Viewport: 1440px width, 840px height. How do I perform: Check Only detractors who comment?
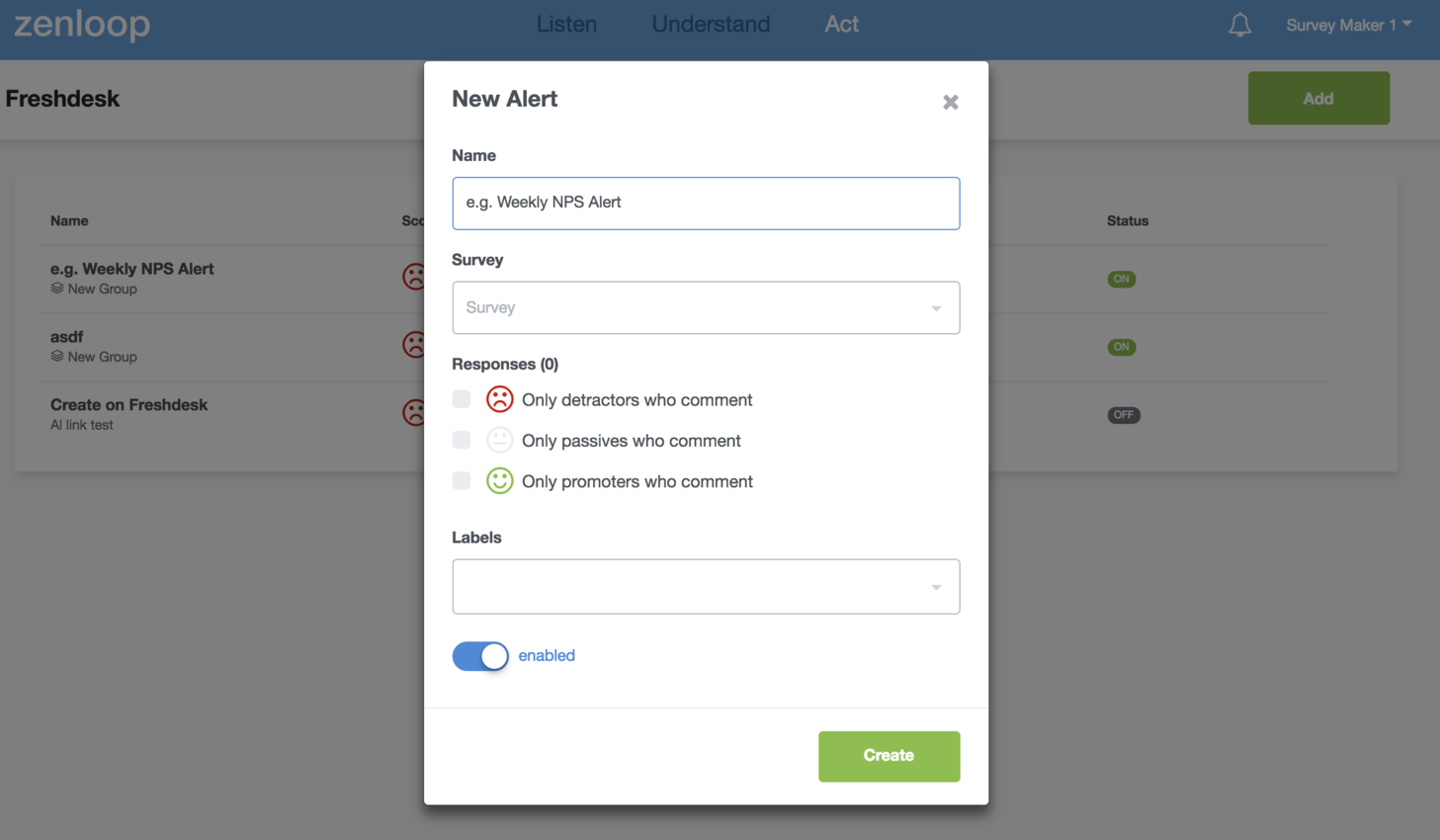(x=461, y=398)
